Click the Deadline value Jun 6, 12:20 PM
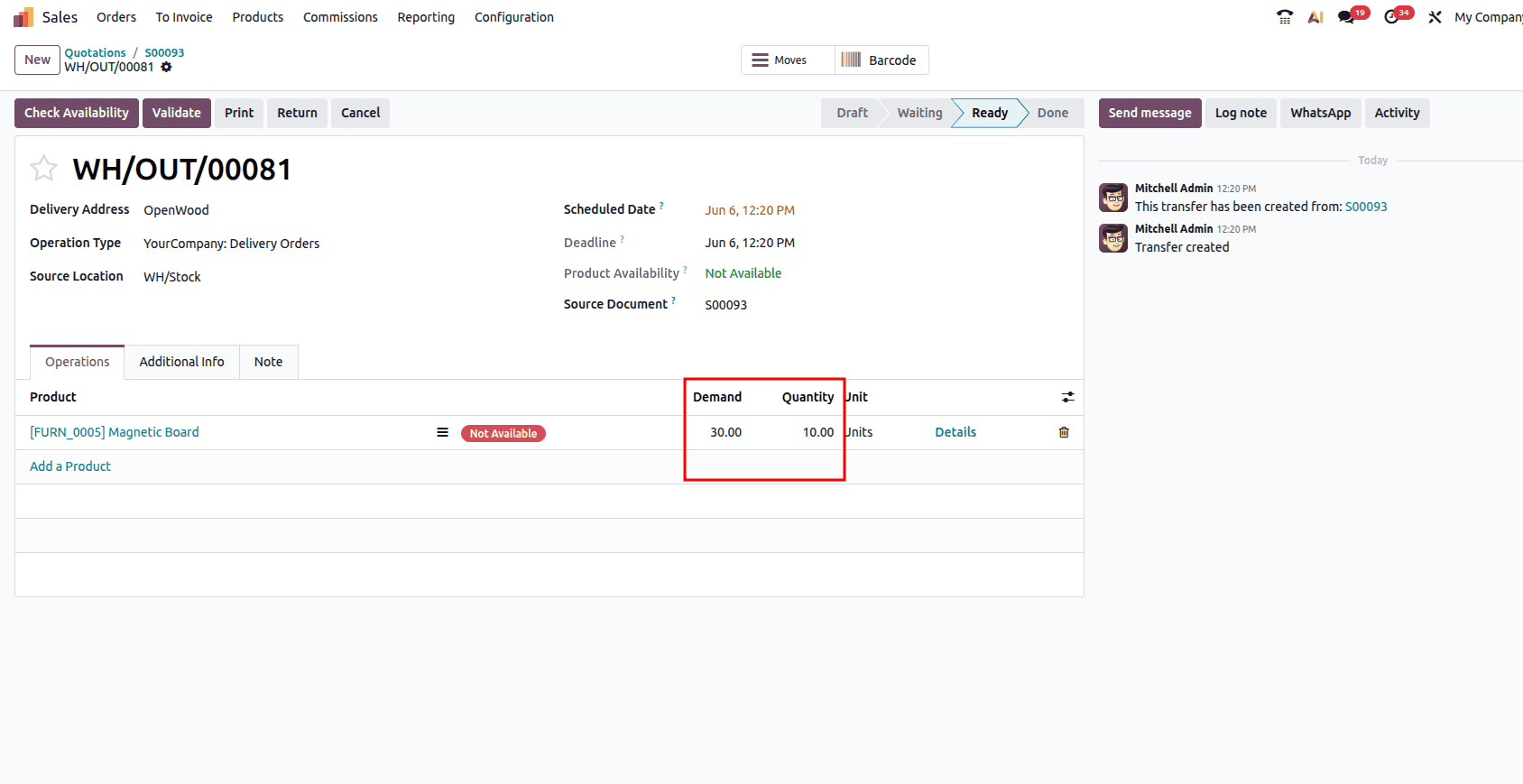 coord(750,243)
